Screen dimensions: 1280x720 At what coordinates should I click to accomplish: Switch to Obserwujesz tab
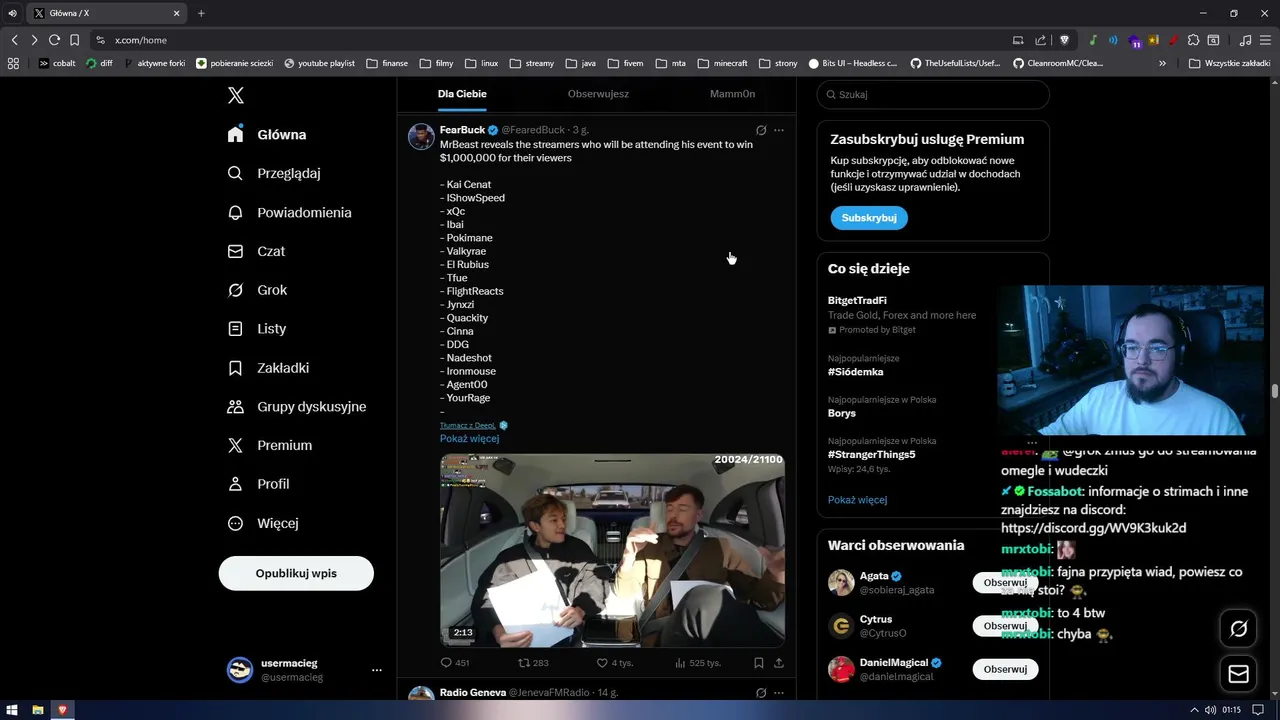pyautogui.click(x=598, y=94)
